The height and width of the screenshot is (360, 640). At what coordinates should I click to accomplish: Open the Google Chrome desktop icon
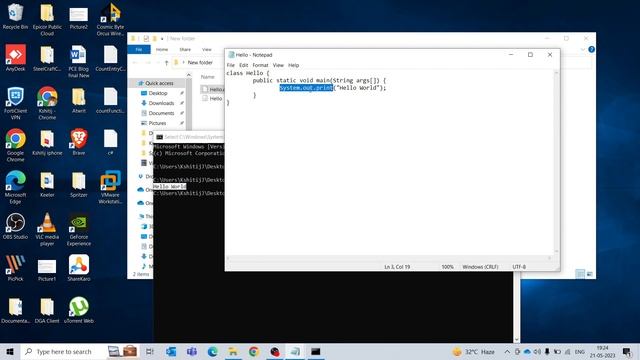[15, 145]
